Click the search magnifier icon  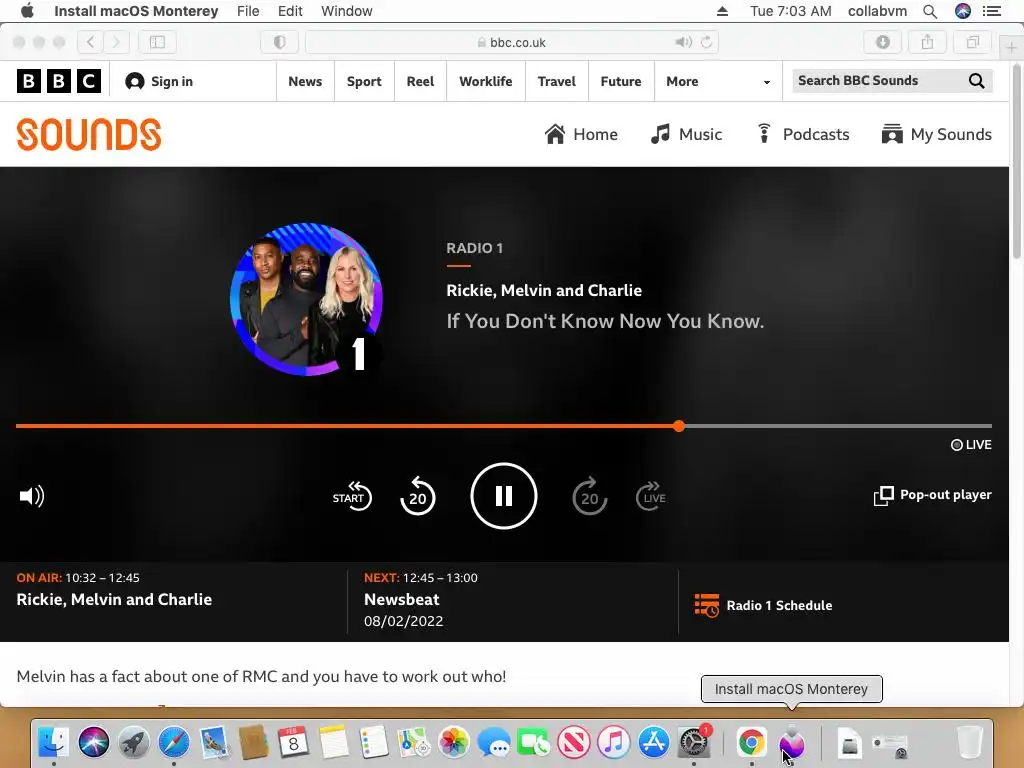pyautogui.click(x=976, y=80)
